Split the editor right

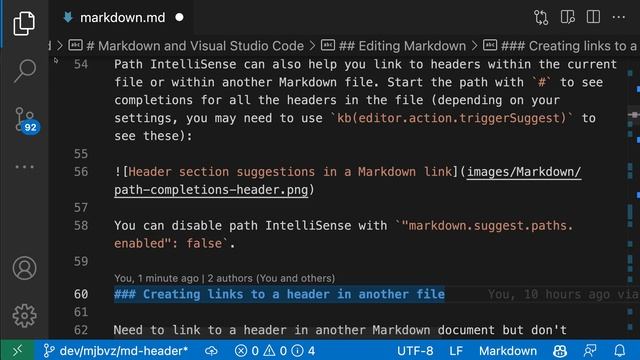pos(593,17)
